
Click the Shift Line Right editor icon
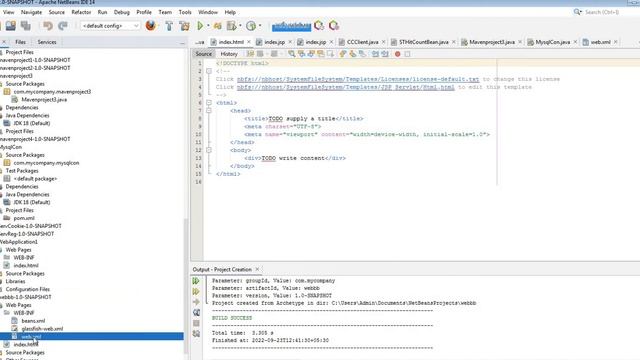point(384,54)
